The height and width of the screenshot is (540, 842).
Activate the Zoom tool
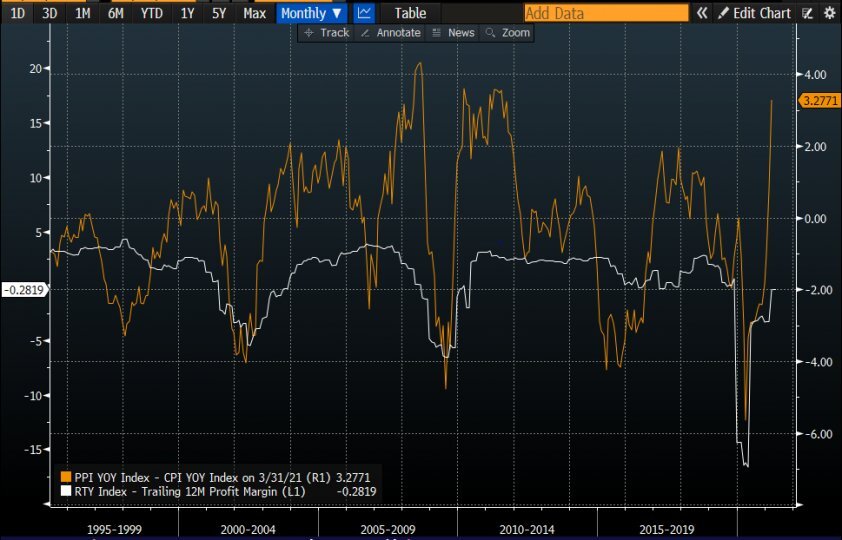coord(507,33)
